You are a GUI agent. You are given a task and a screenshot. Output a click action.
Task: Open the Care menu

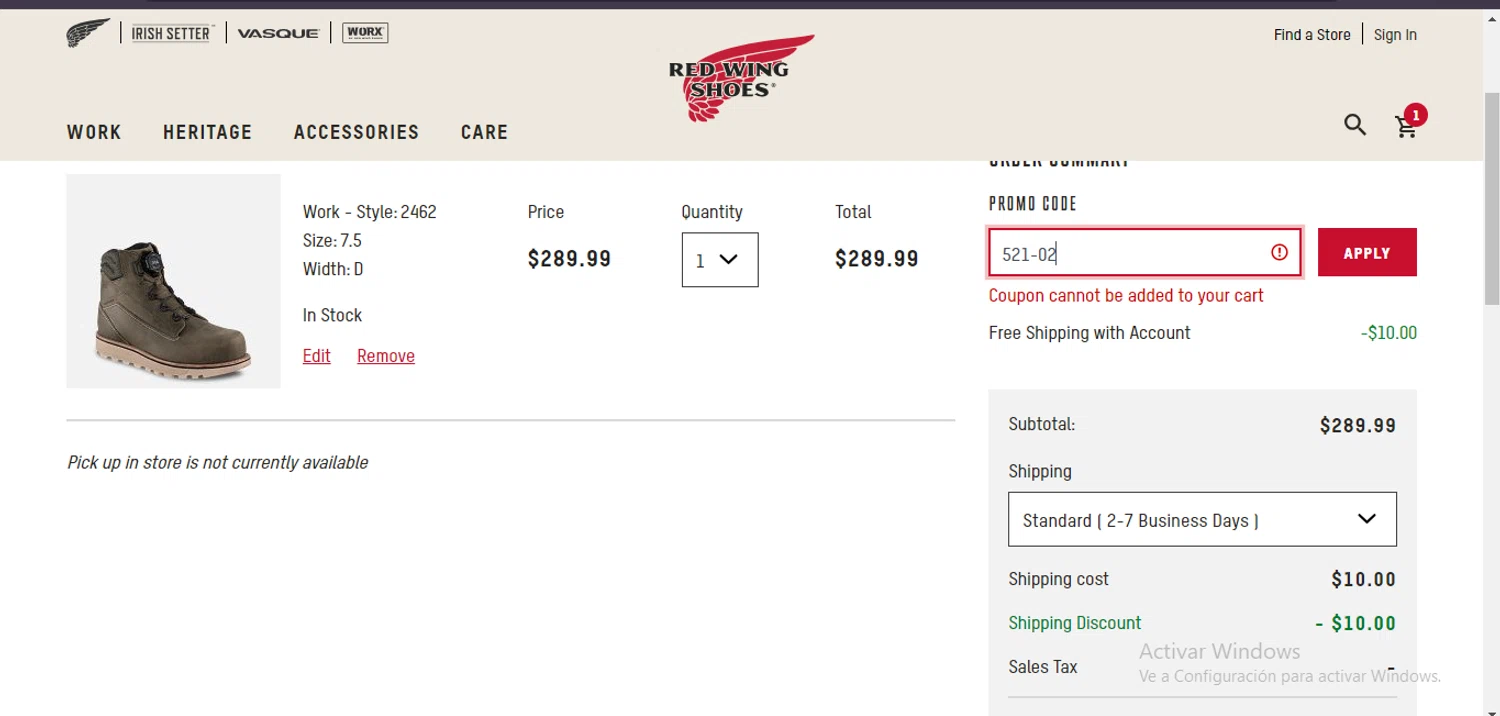(484, 132)
